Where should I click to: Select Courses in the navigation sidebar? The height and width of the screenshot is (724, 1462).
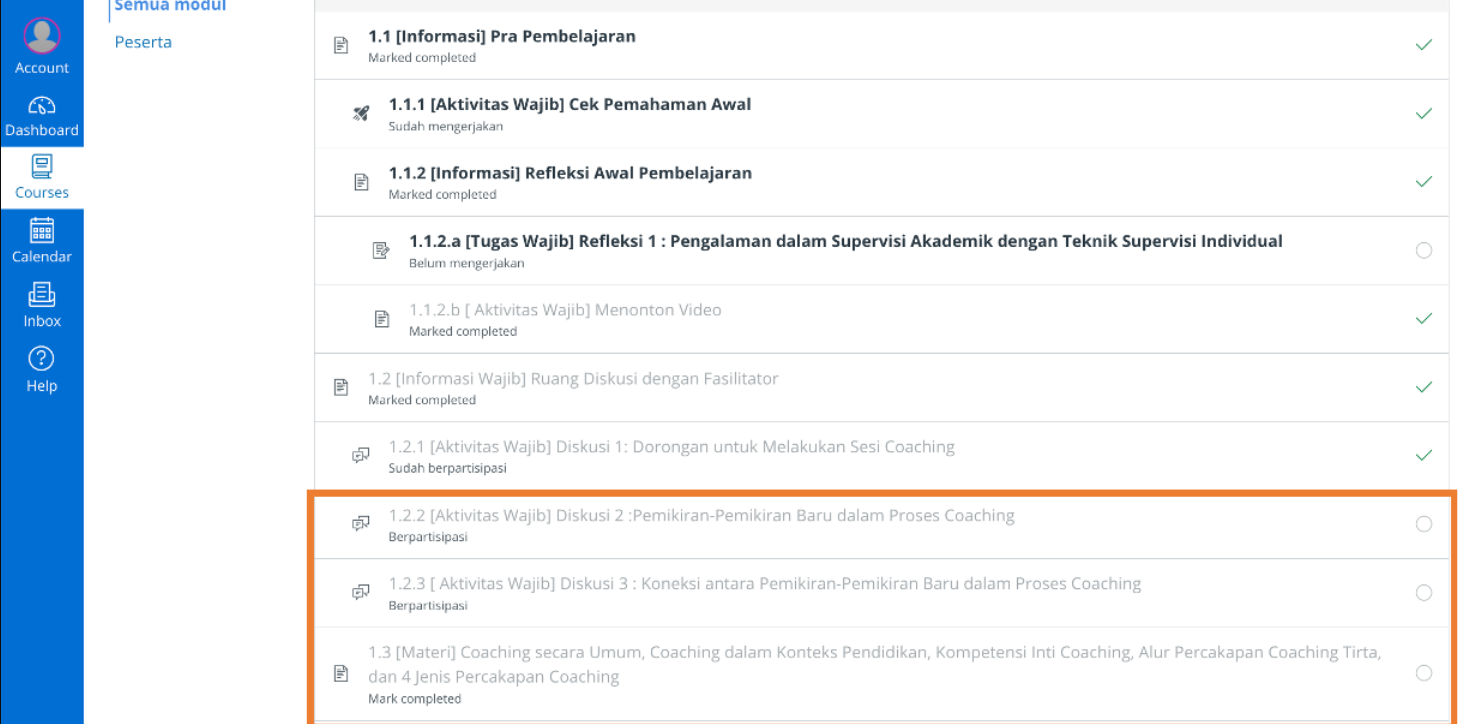pos(42,178)
